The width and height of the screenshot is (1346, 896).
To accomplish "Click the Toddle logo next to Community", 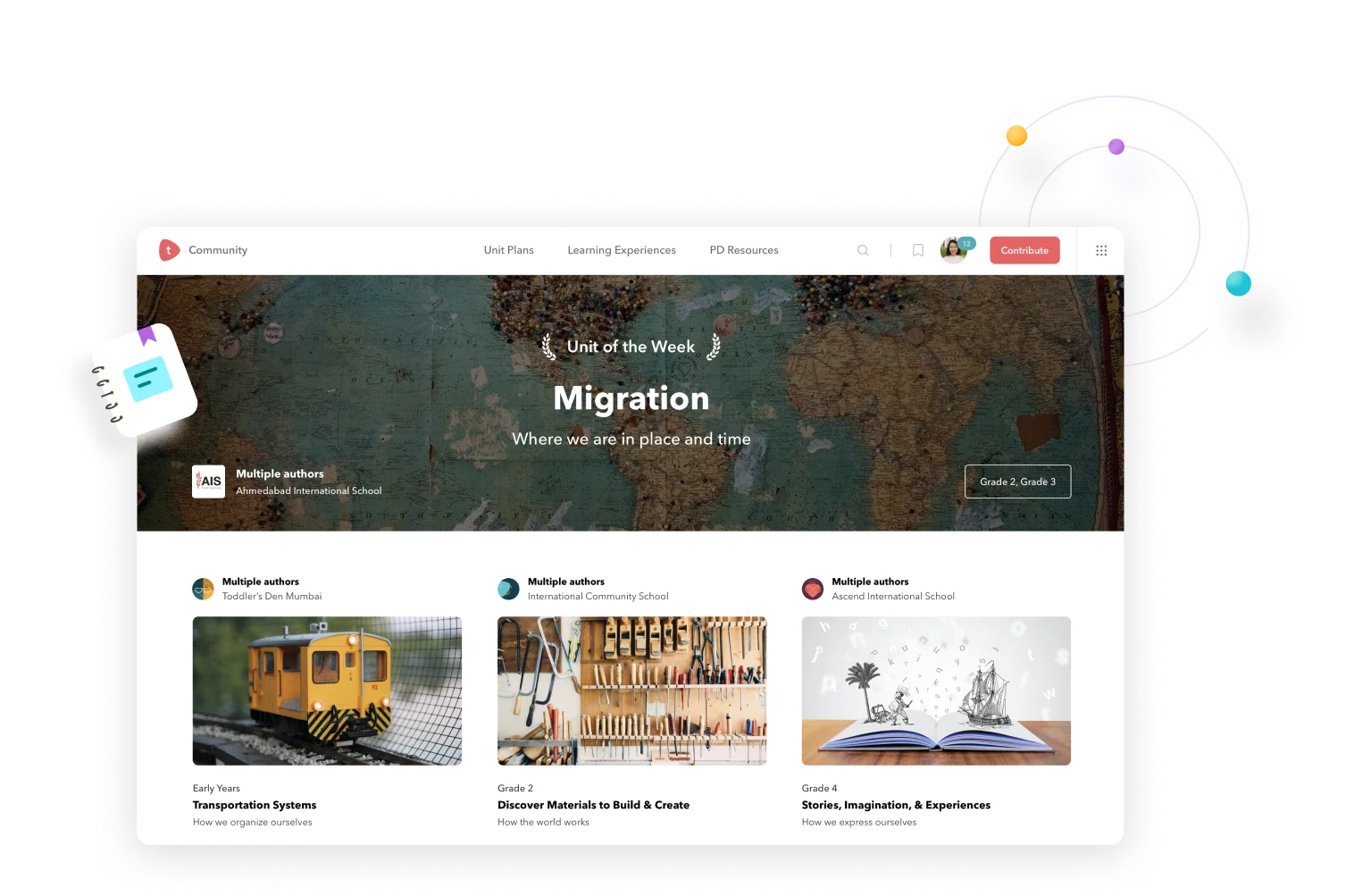I will coord(168,250).
